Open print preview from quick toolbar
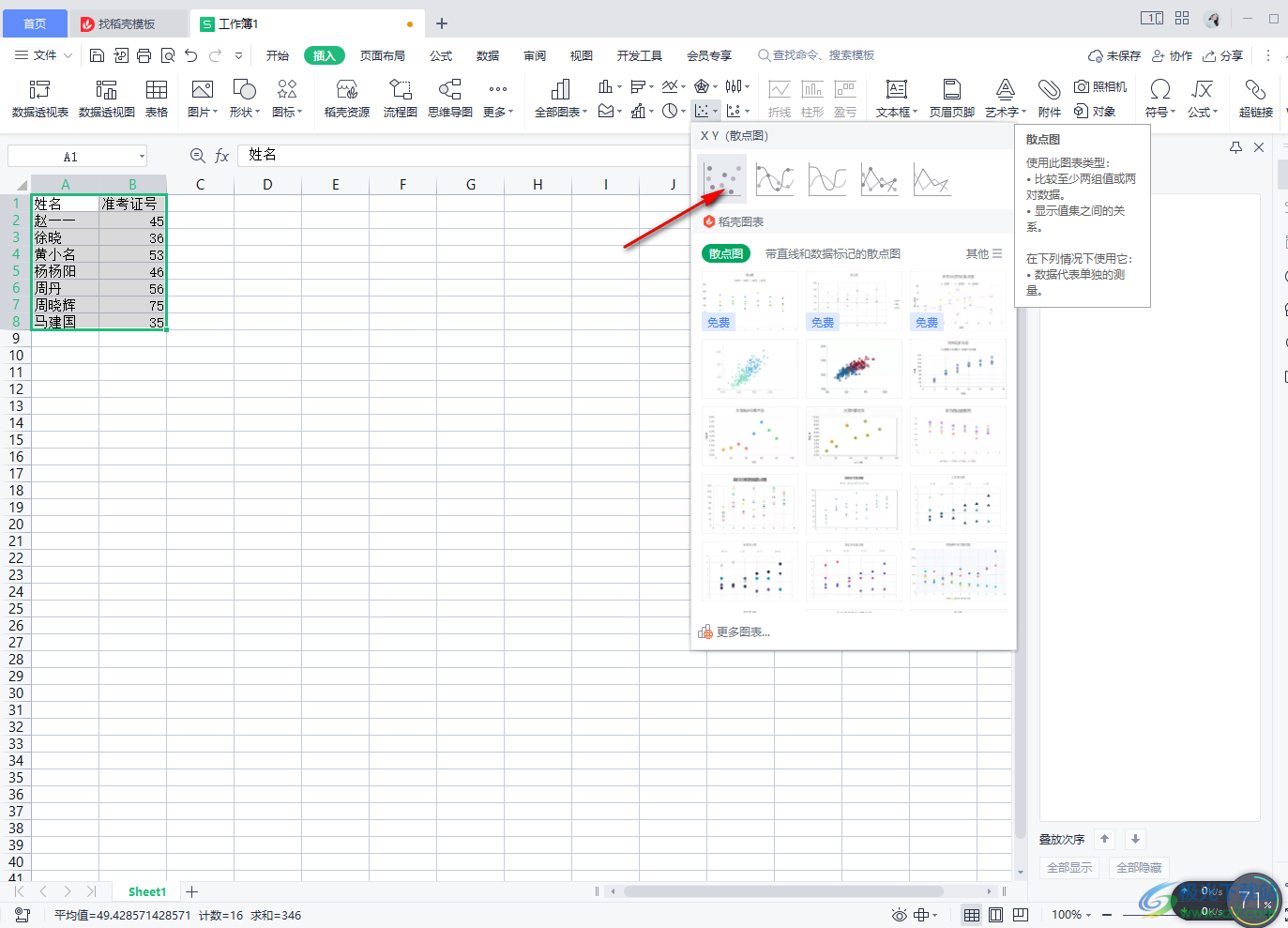 point(168,55)
